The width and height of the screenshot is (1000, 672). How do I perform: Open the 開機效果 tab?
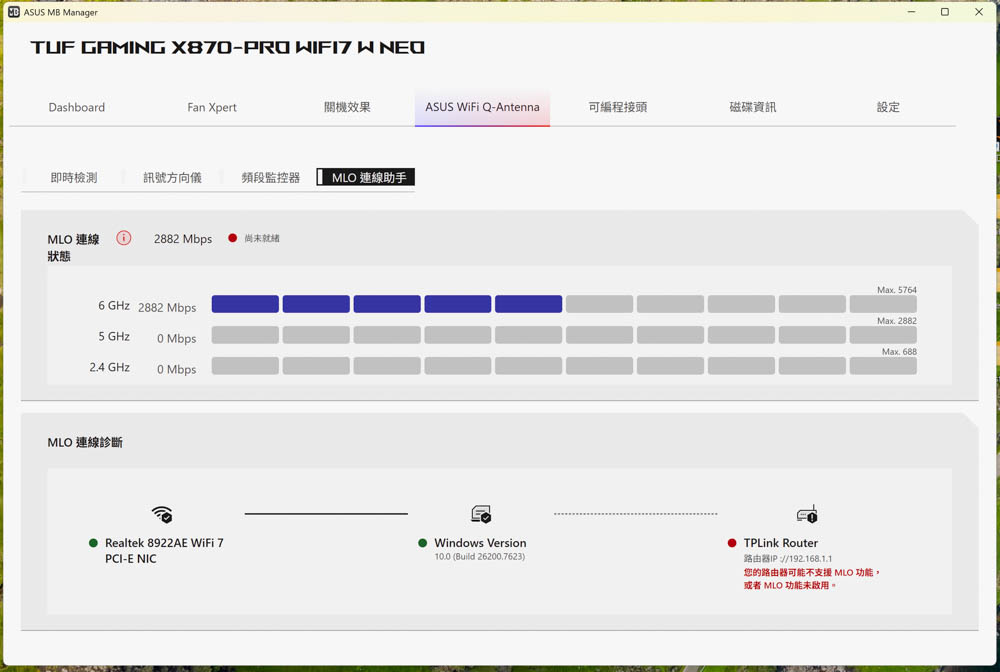point(347,107)
